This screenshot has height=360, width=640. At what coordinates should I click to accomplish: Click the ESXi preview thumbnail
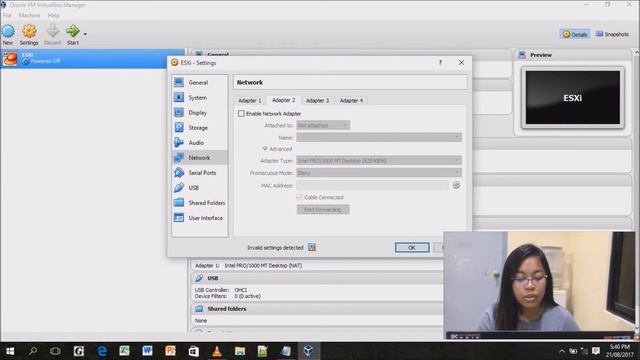[573, 98]
